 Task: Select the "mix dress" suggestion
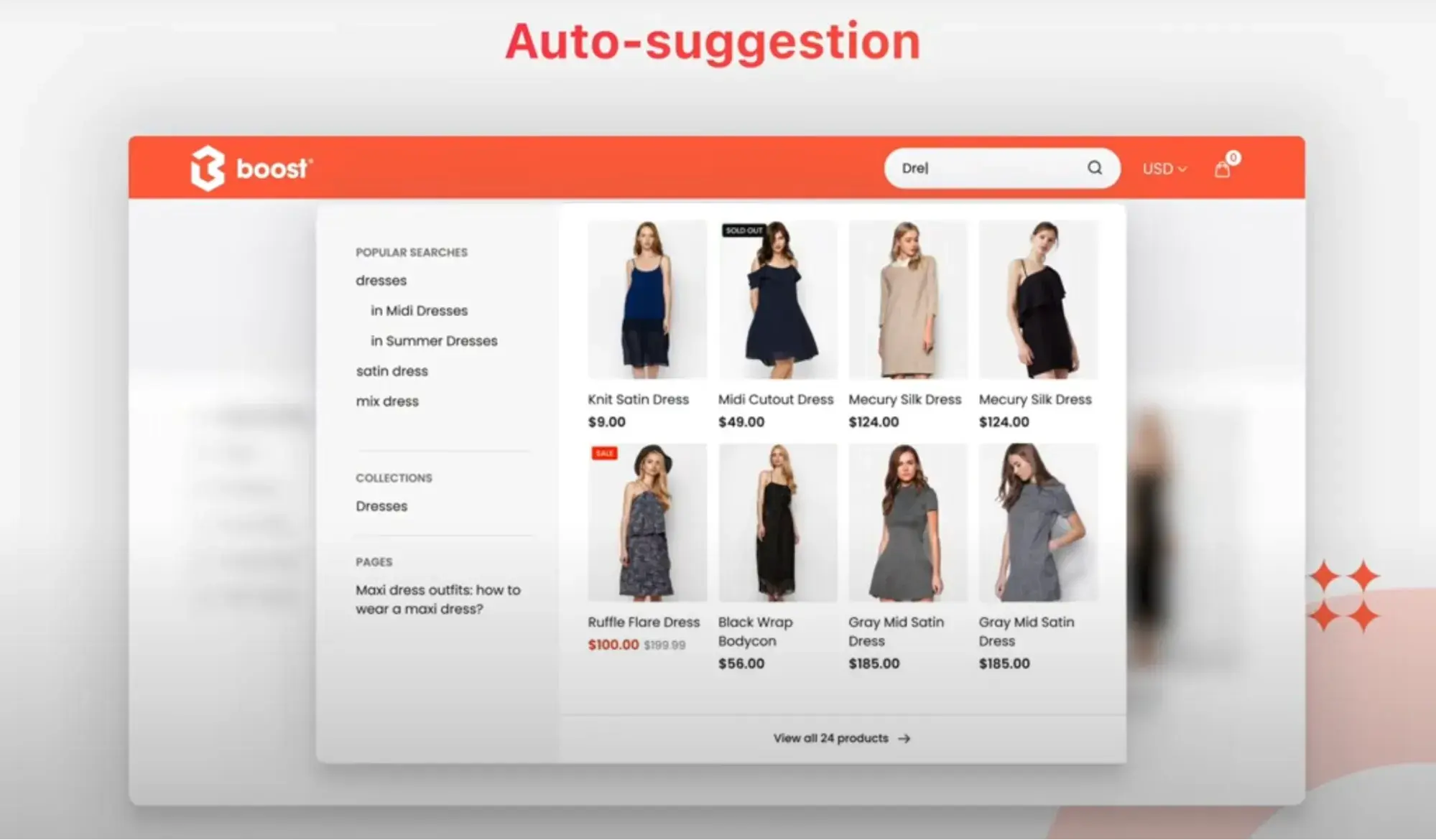click(386, 401)
